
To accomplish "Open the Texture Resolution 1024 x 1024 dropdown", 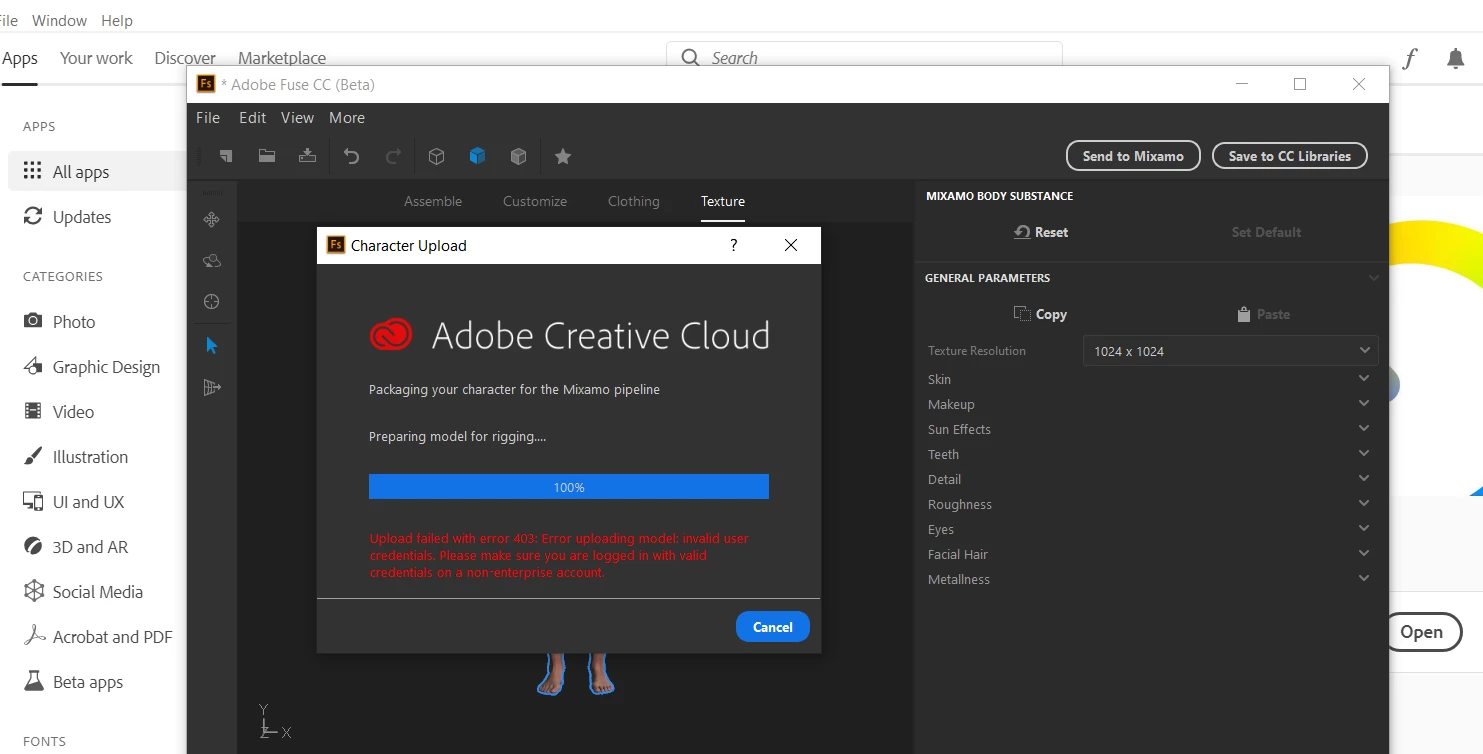I will [x=1230, y=351].
